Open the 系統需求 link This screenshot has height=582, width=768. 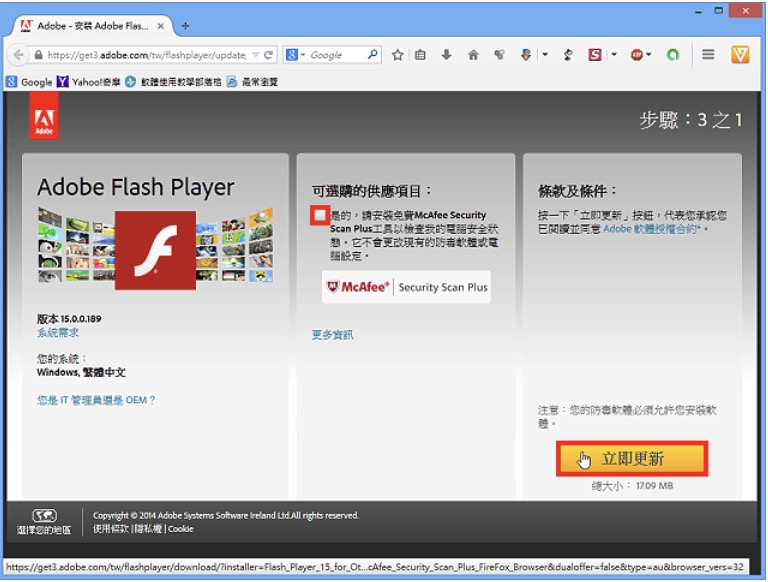tap(58, 333)
